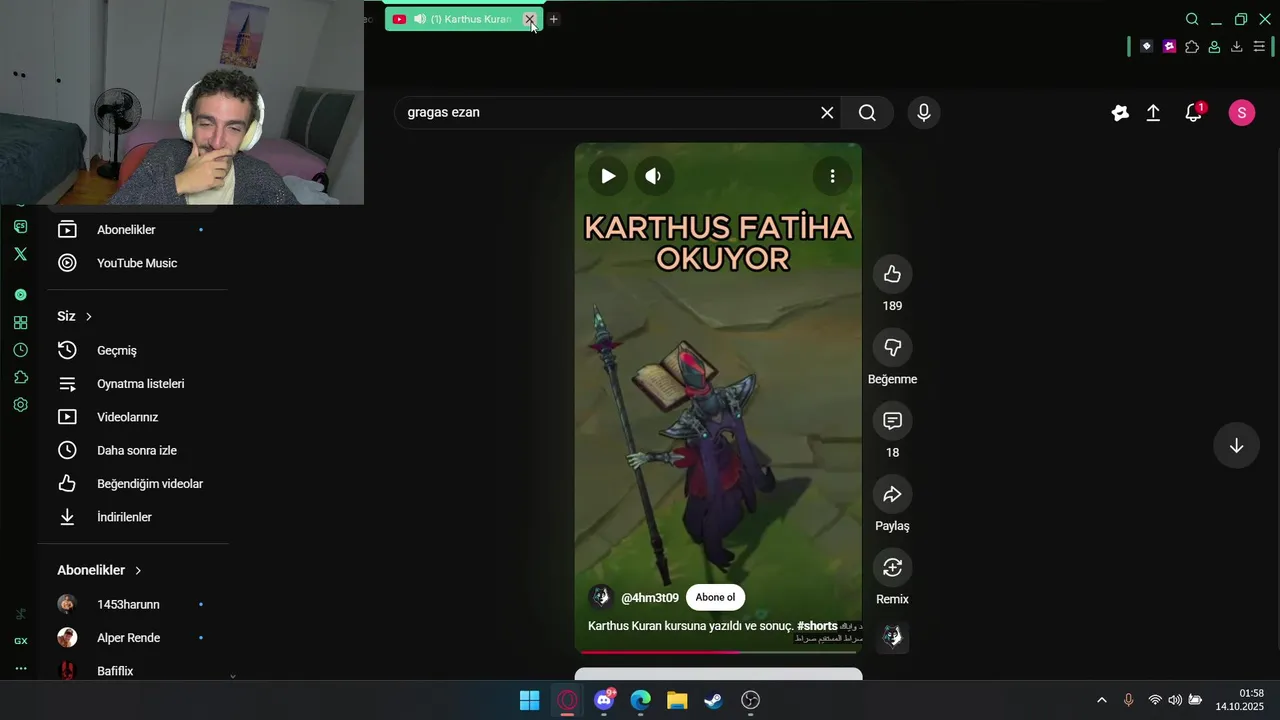The height and width of the screenshot is (720, 1280).
Task: Click the Beğenme dislike button
Action: [892, 347]
